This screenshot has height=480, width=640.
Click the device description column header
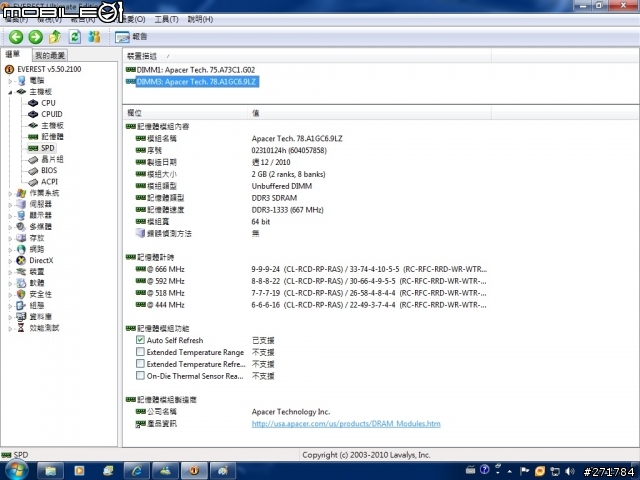(307, 56)
